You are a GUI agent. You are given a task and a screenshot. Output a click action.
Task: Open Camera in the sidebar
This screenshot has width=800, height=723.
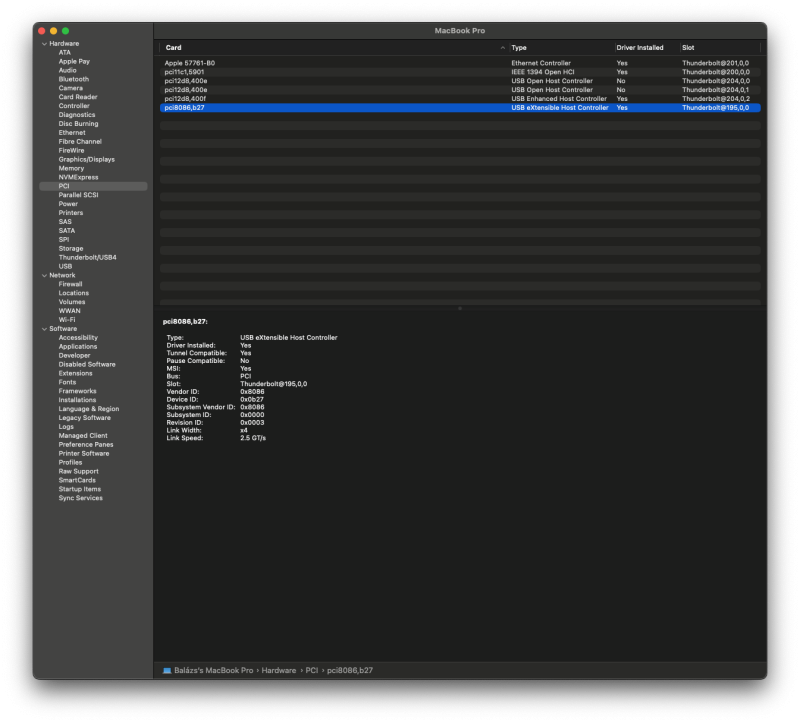[x=70, y=88]
